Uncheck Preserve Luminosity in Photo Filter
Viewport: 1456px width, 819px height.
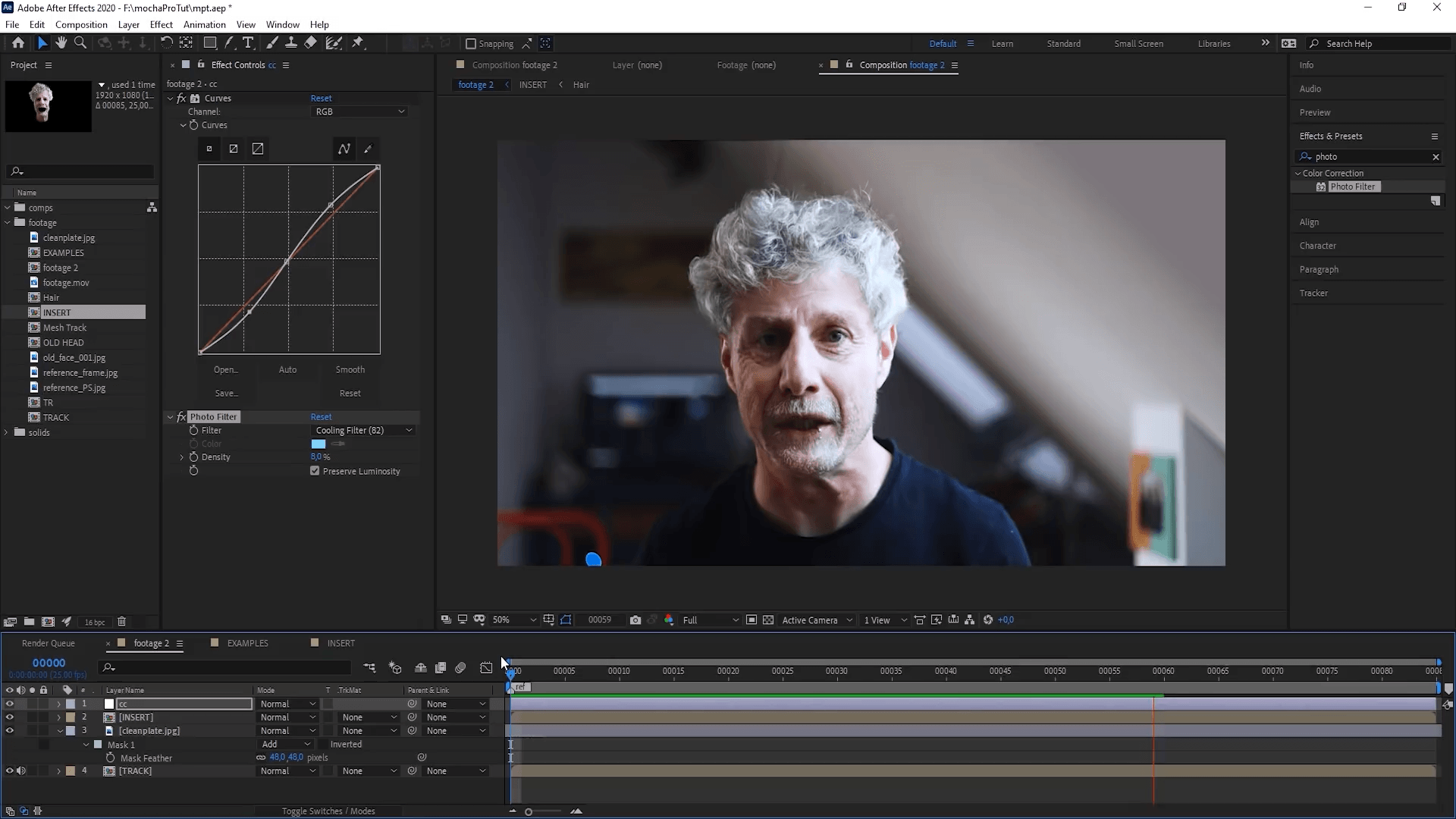(x=315, y=471)
